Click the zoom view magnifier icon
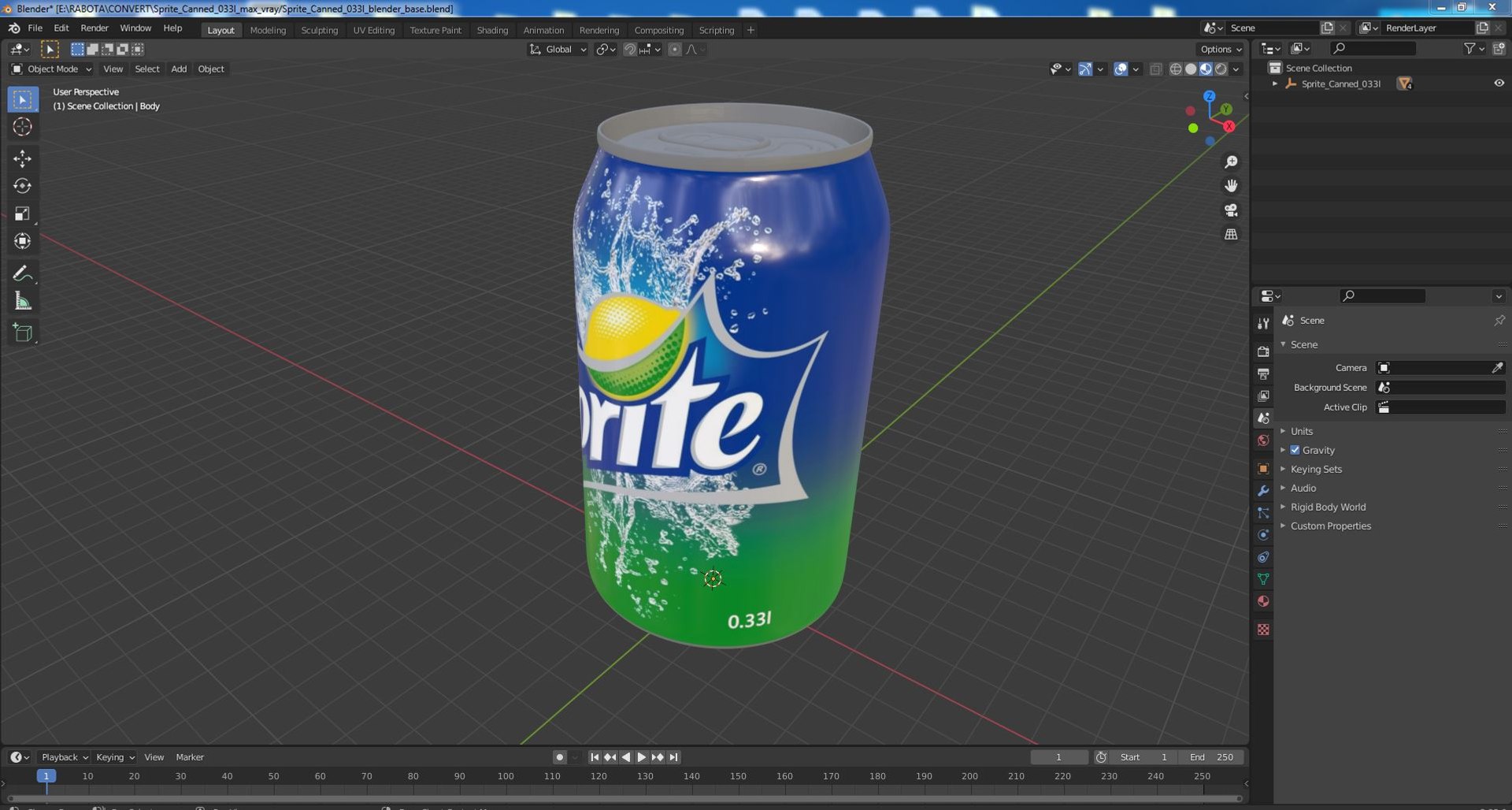The image size is (1512, 810). pos(1230,162)
